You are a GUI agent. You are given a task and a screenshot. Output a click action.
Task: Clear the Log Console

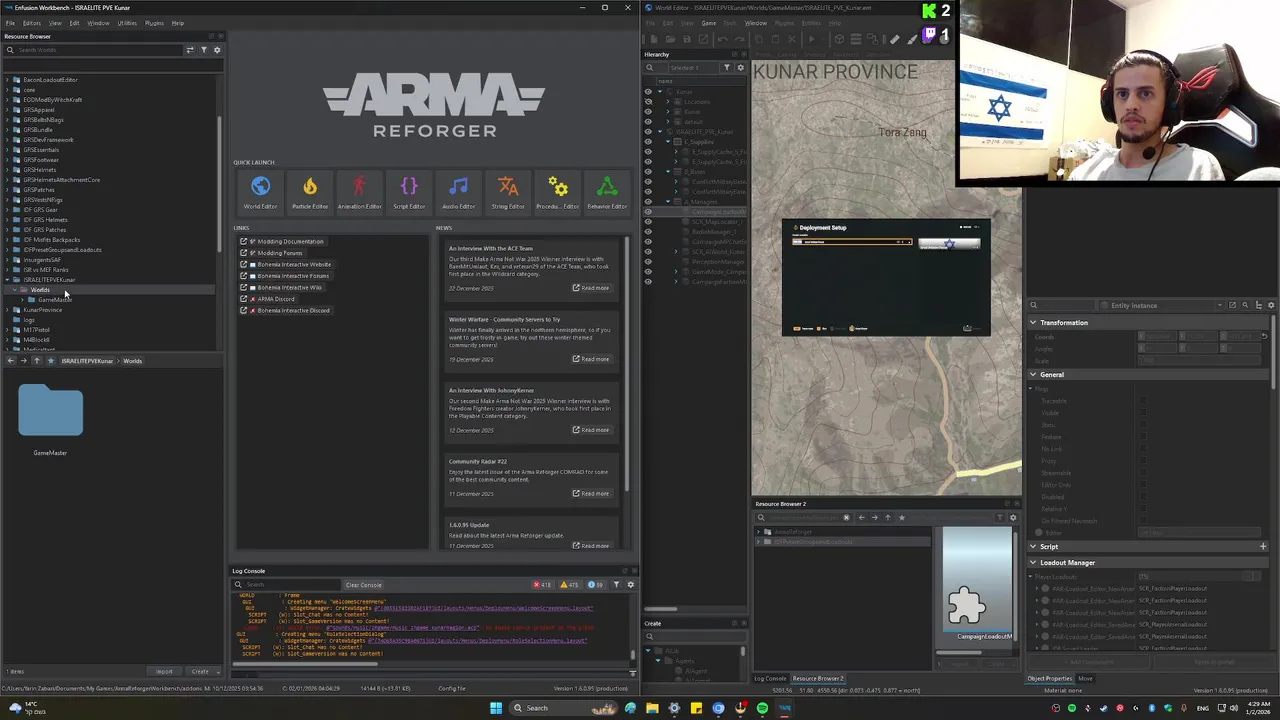click(363, 585)
